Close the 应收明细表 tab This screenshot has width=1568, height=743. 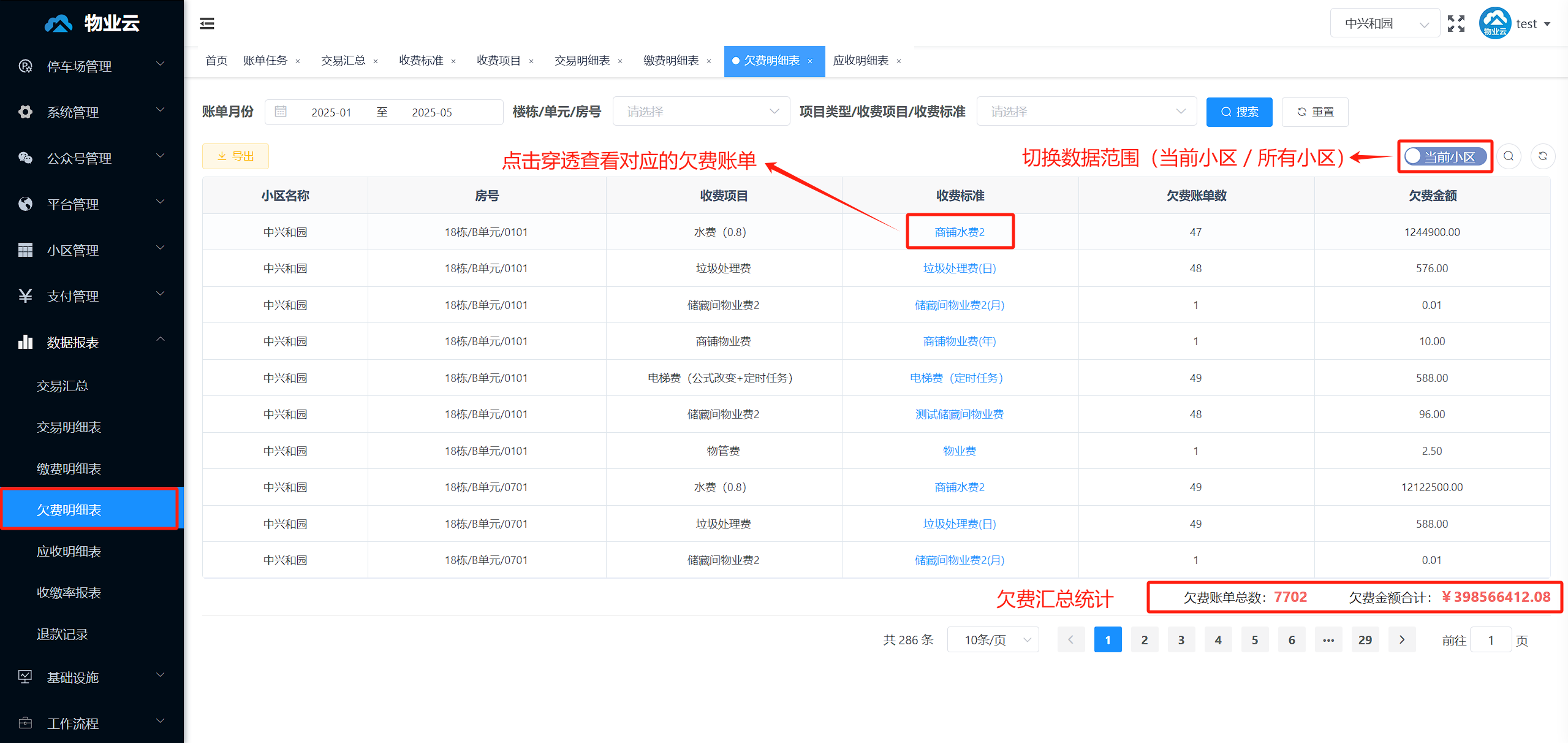(899, 61)
